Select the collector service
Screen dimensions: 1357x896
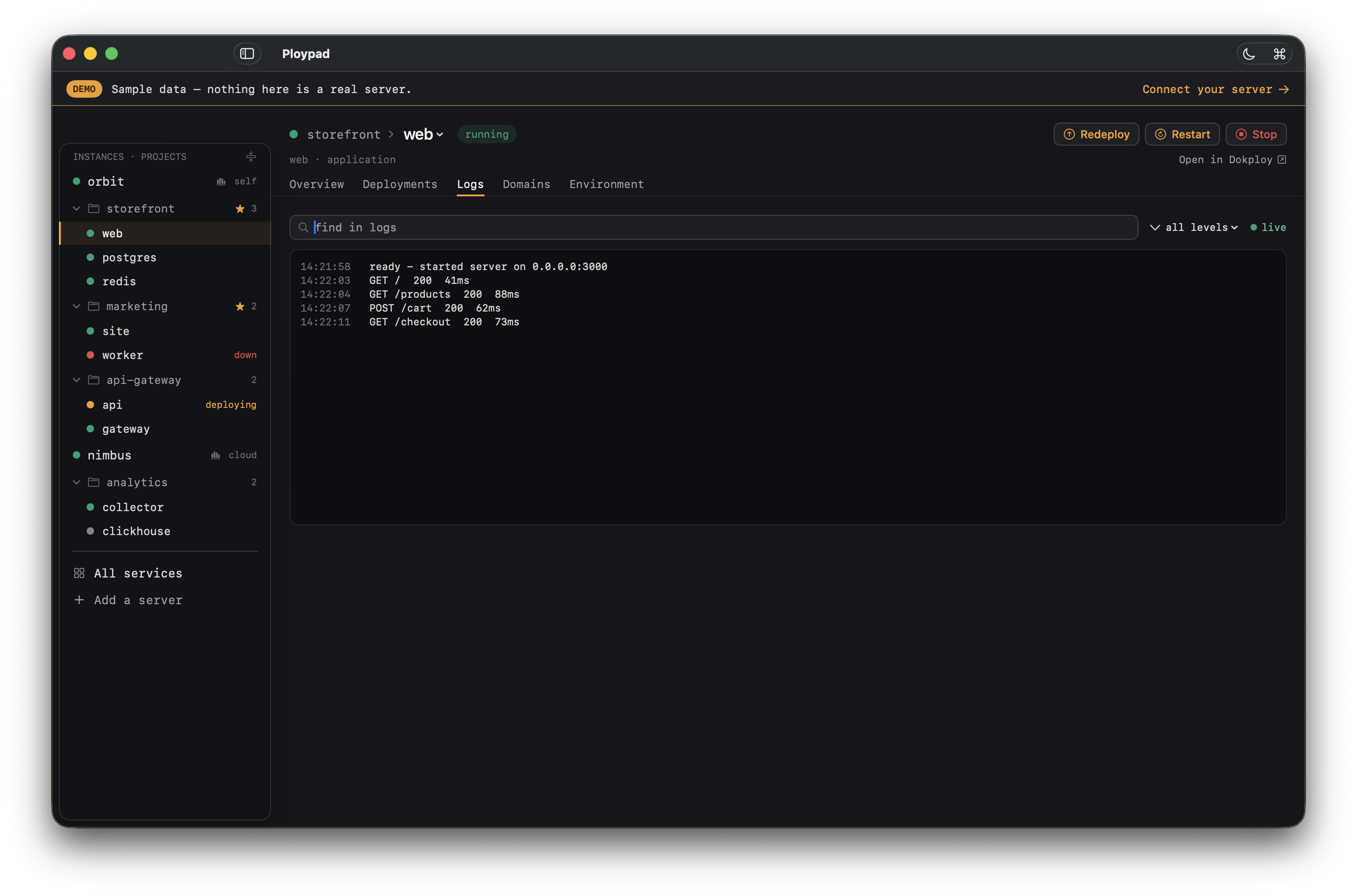pyautogui.click(x=165, y=507)
